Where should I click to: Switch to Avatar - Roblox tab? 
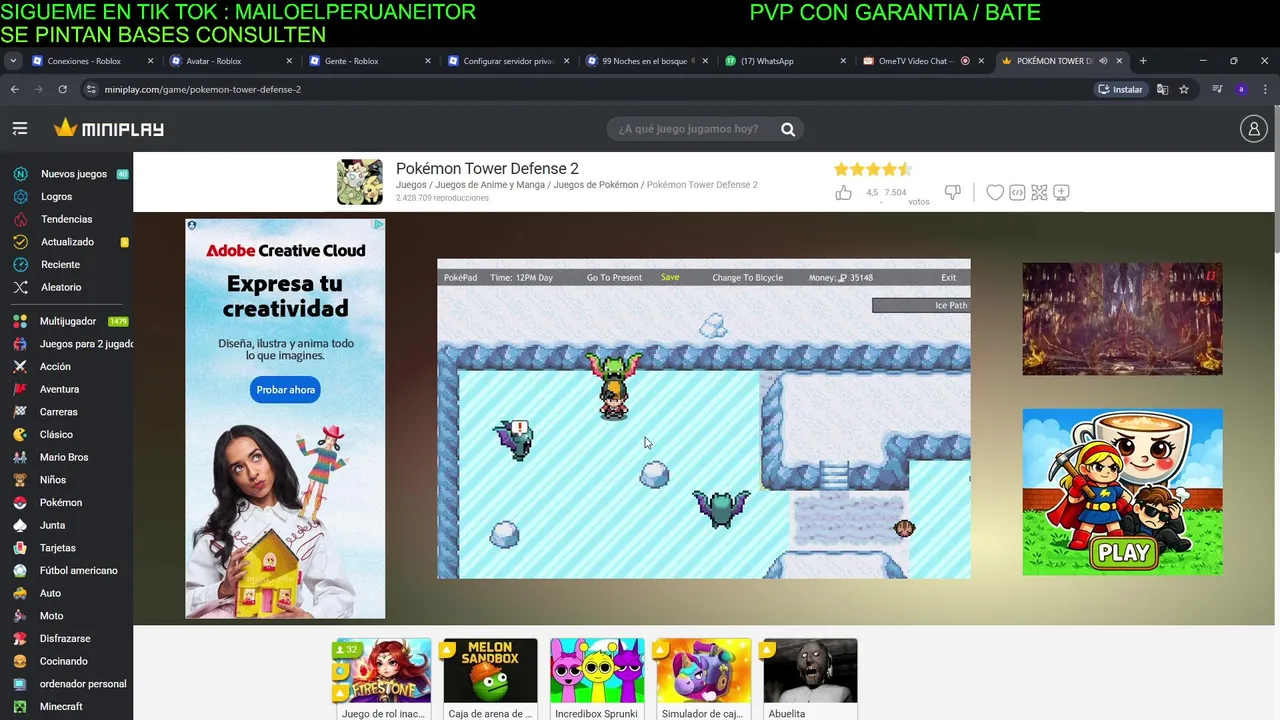coord(229,61)
